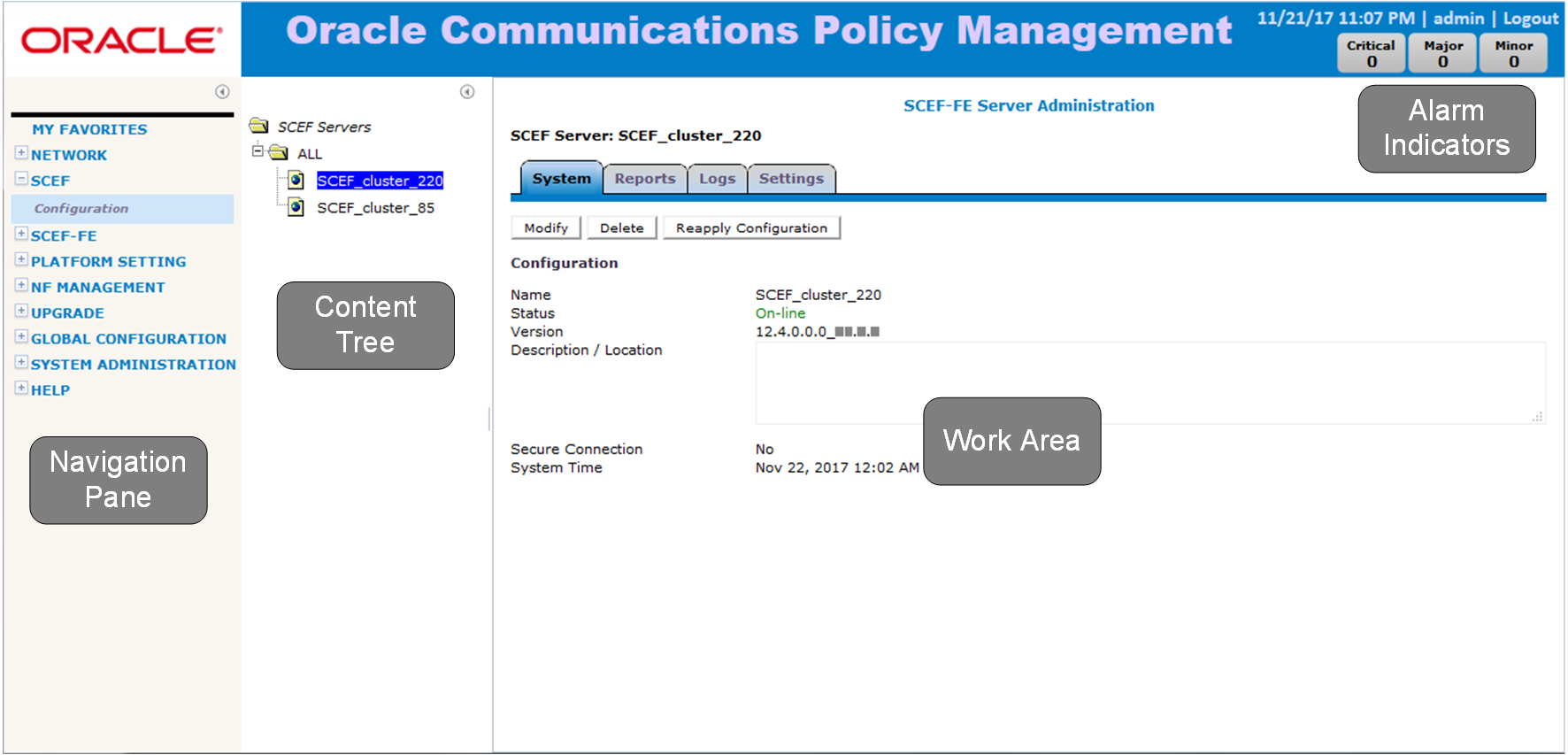Select SCEF_cluster_220 in content tree
This screenshot has width=1568, height=755.
click(380, 181)
